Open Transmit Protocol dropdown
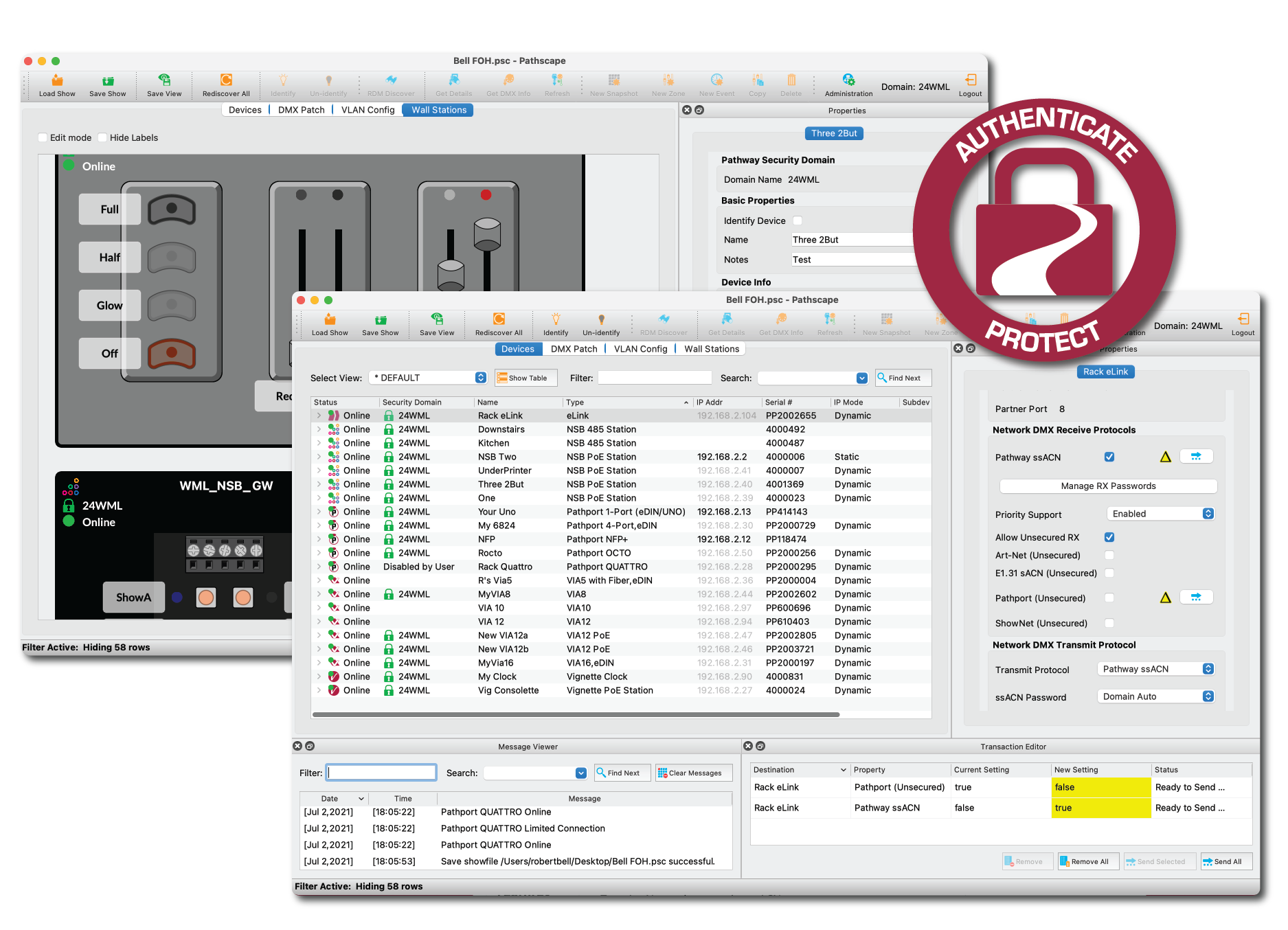Screen dimensions: 1288x930 coord(1156,669)
